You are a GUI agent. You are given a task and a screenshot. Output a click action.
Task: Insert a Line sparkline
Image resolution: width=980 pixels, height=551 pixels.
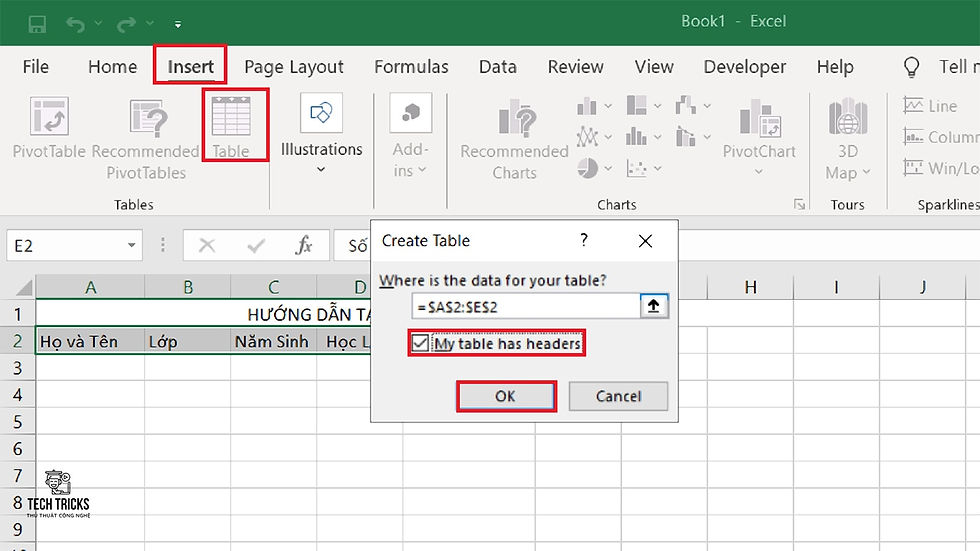pos(930,106)
